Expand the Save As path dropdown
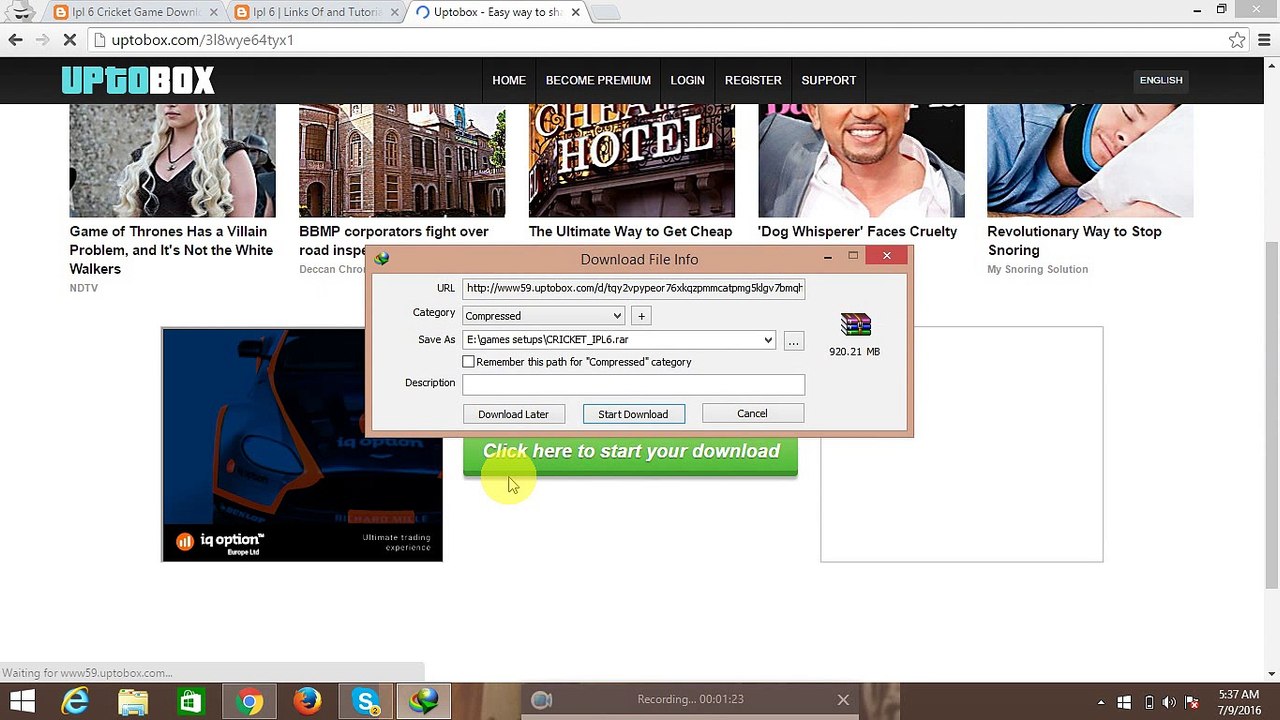This screenshot has height=720, width=1280. (768, 340)
